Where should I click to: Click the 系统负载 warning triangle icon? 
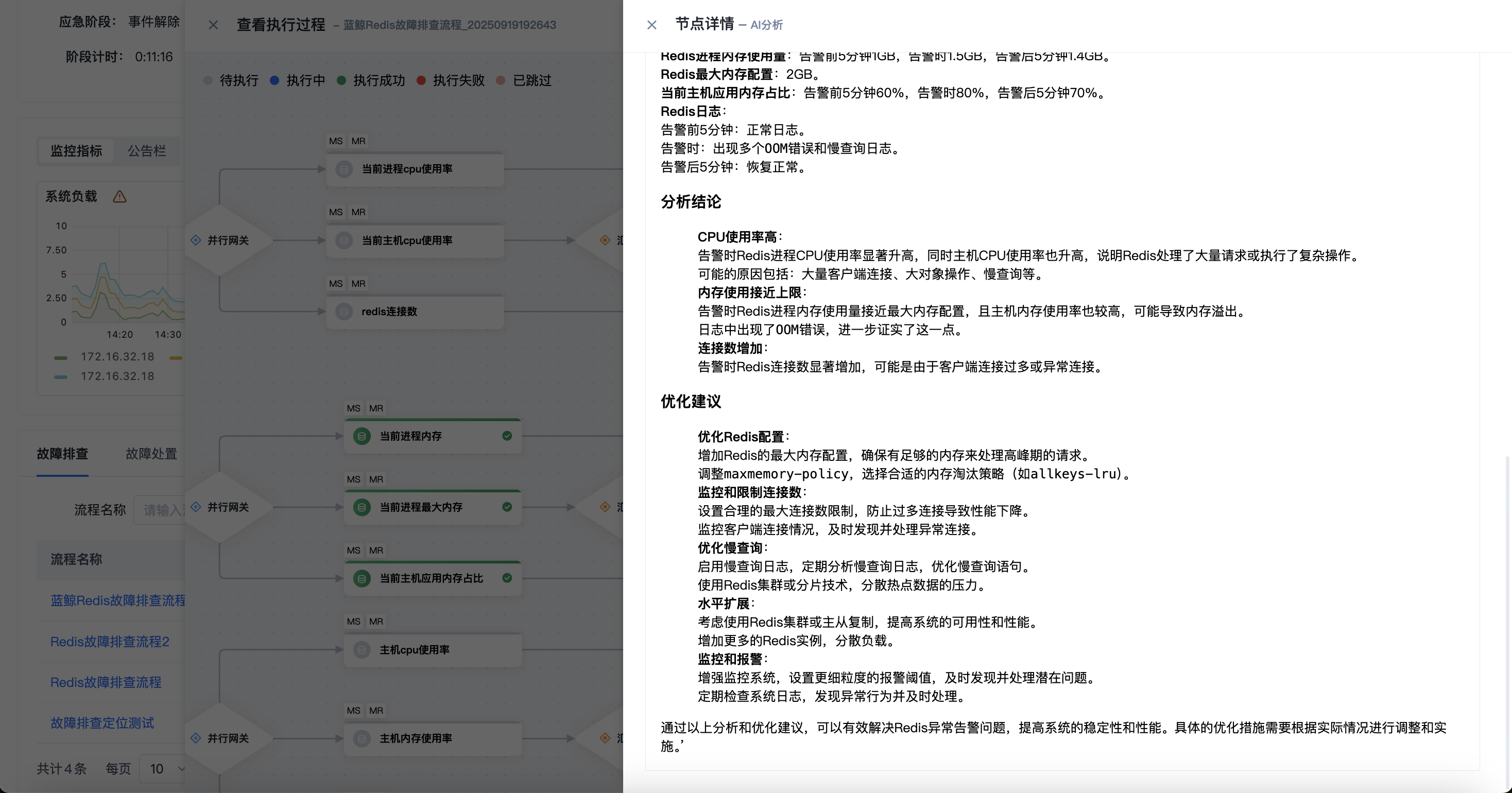tap(120, 197)
